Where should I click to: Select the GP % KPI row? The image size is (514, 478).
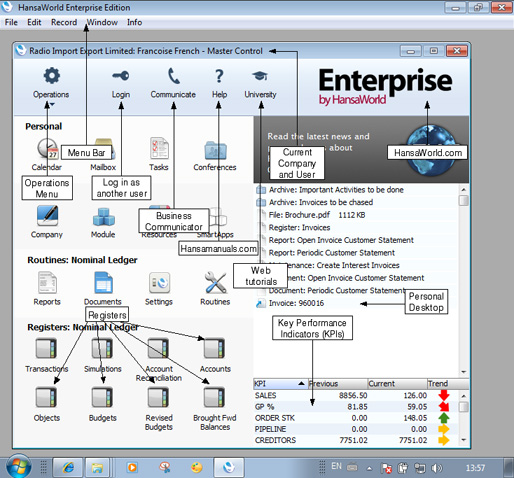pyautogui.click(x=356, y=407)
